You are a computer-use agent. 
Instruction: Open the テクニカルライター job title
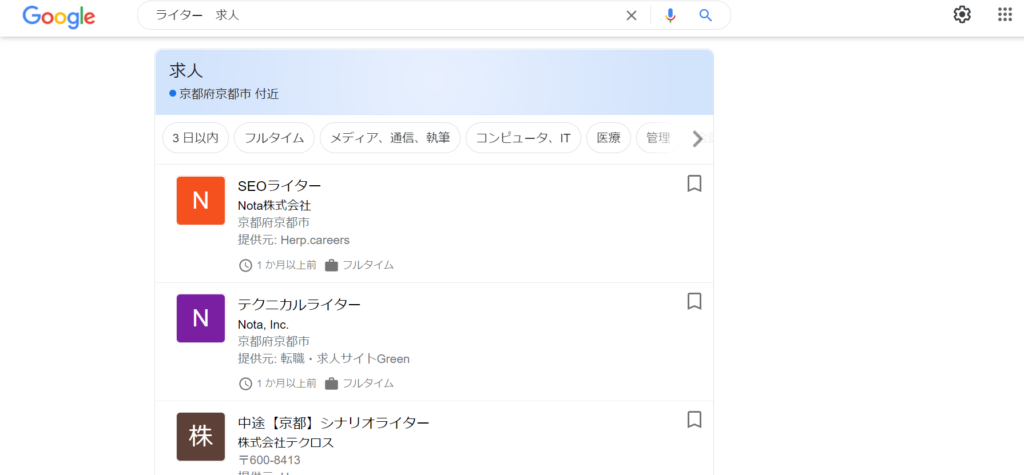tap(299, 304)
